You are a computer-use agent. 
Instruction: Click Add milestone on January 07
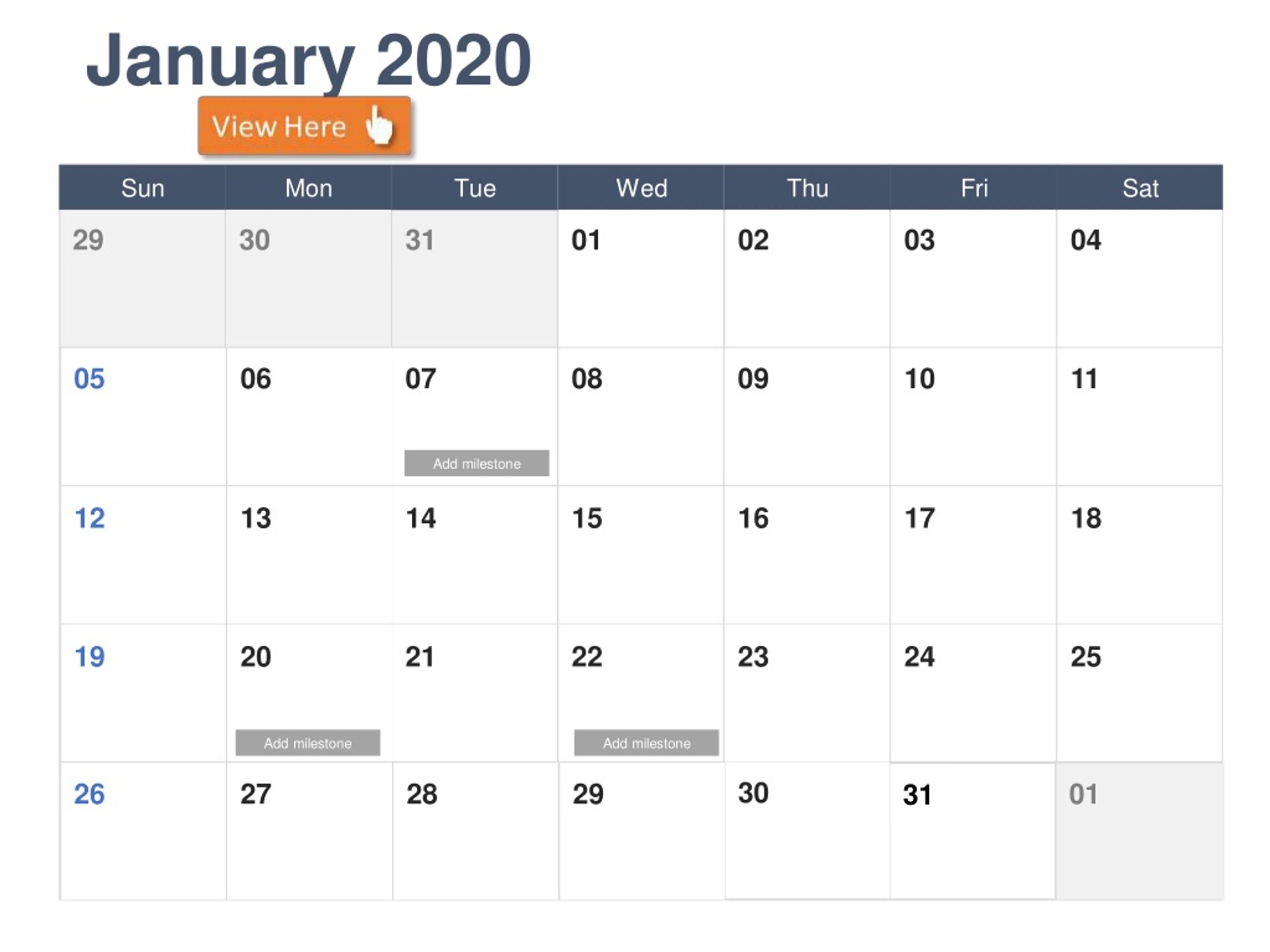click(477, 463)
